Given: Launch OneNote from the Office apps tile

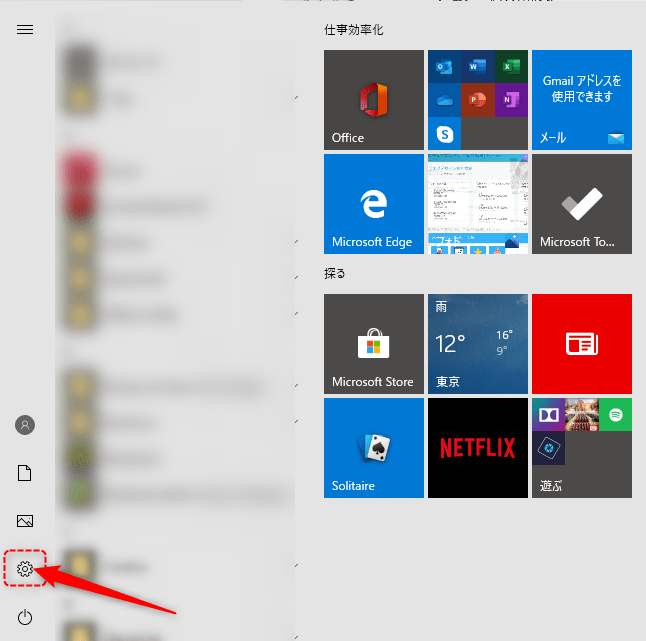Looking at the screenshot, I should point(511,100).
